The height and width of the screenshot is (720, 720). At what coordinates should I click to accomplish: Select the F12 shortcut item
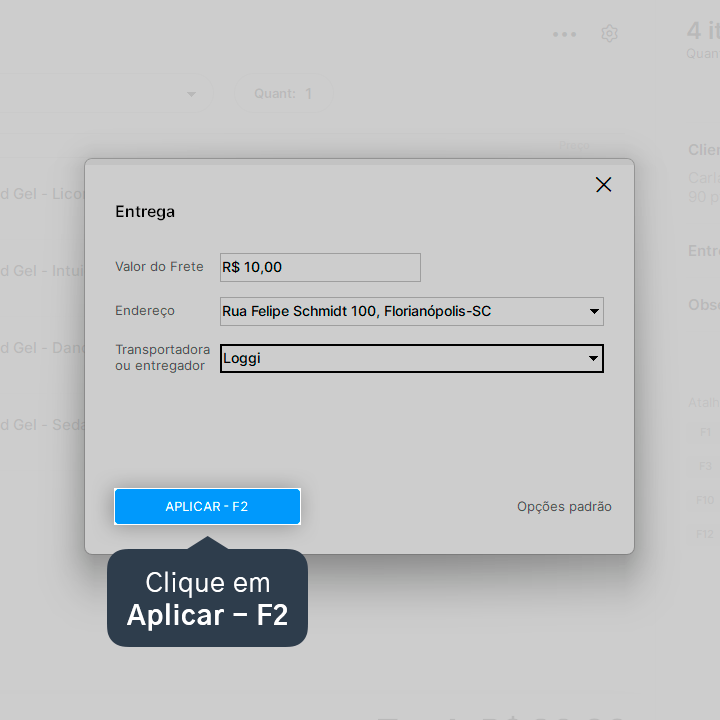pos(705,534)
